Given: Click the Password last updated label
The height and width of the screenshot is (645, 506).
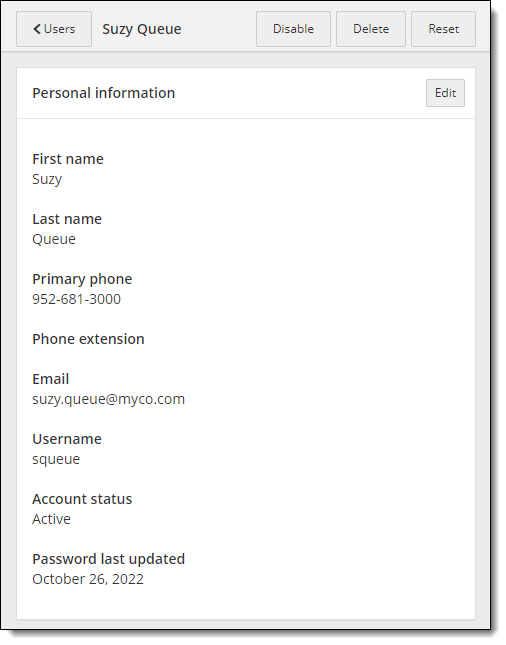Looking at the screenshot, I should (109, 559).
